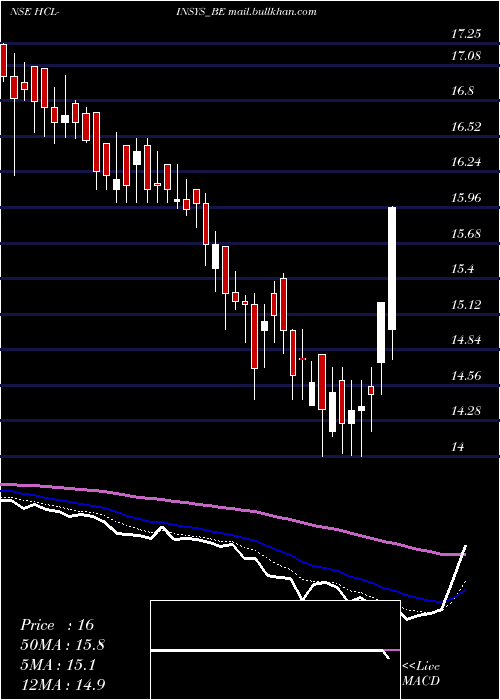Image resolution: width=500 pixels, height=700 pixels.
Task: Click the 15.12 price axis label
Action: (x=467, y=304)
